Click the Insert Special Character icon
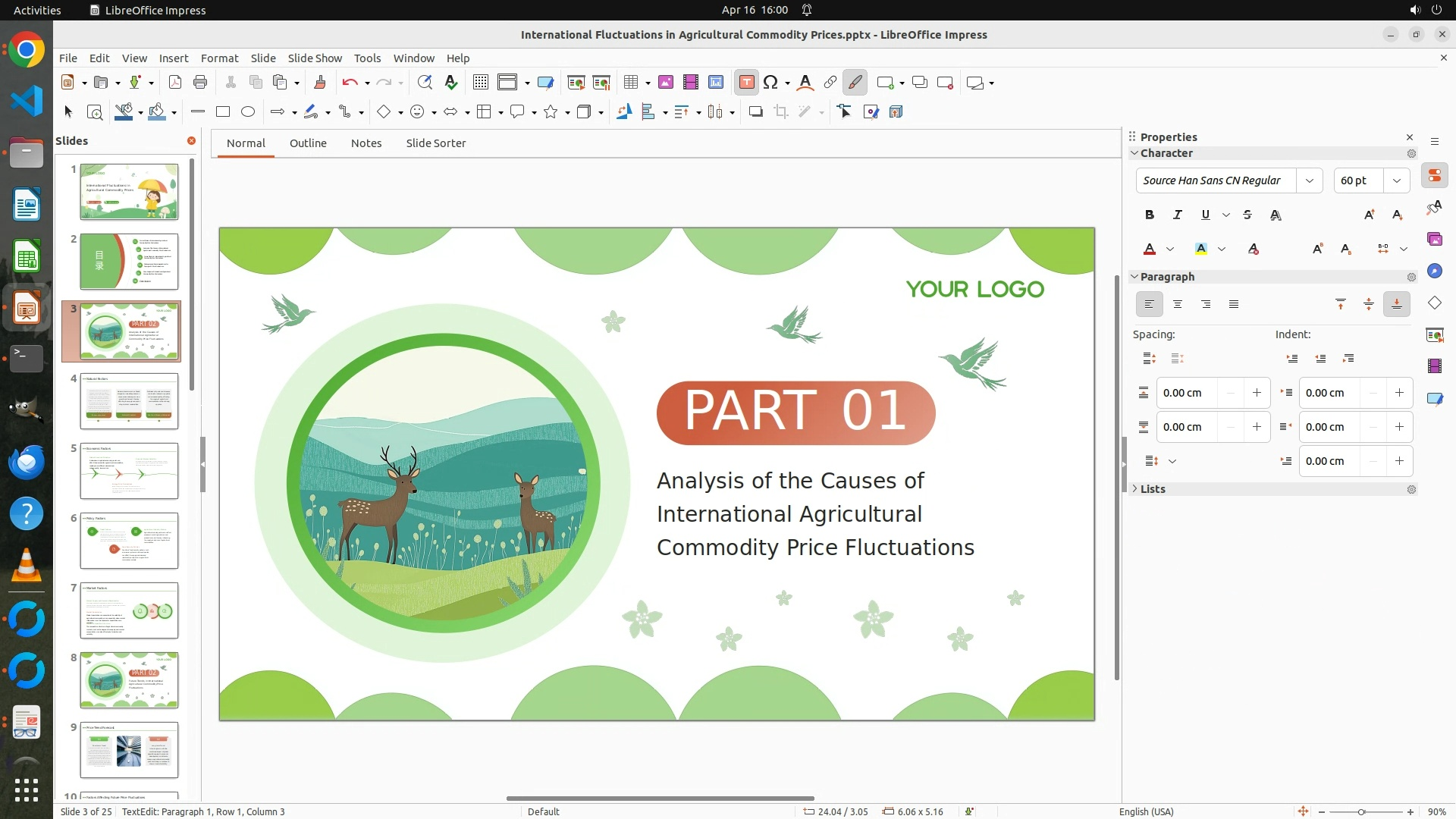 click(x=770, y=83)
